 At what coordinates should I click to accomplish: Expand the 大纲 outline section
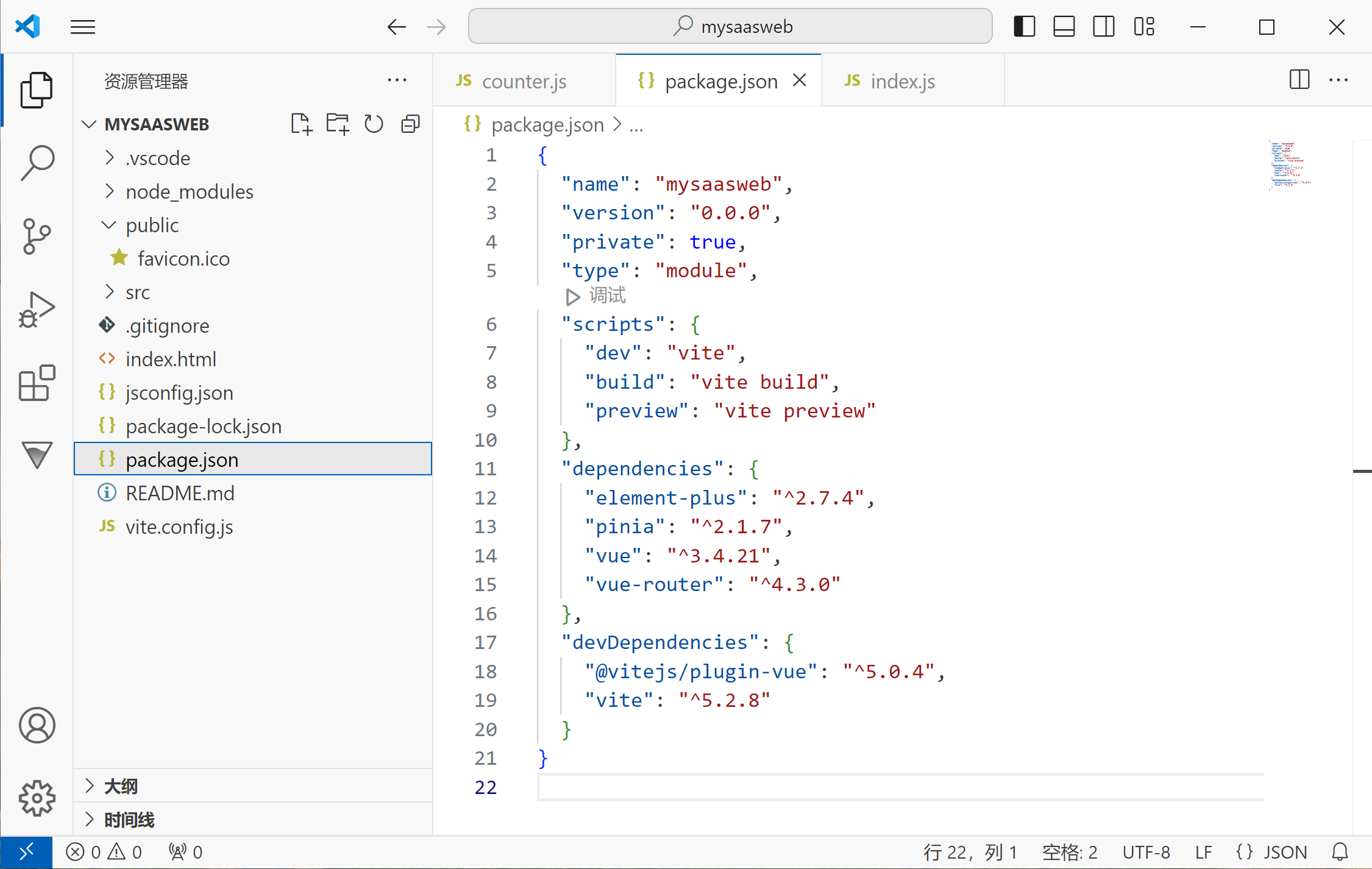click(x=121, y=786)
